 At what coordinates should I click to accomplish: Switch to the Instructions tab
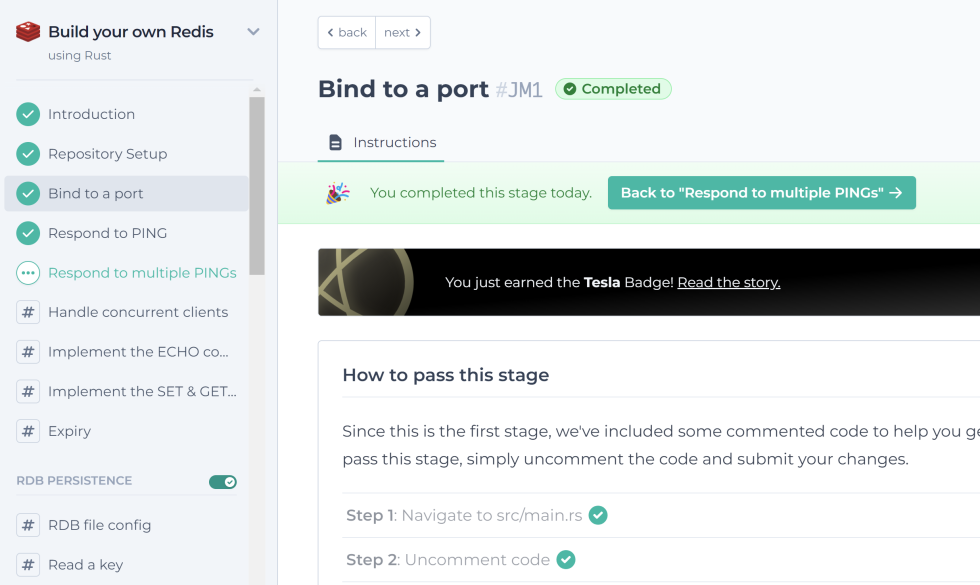382,143
